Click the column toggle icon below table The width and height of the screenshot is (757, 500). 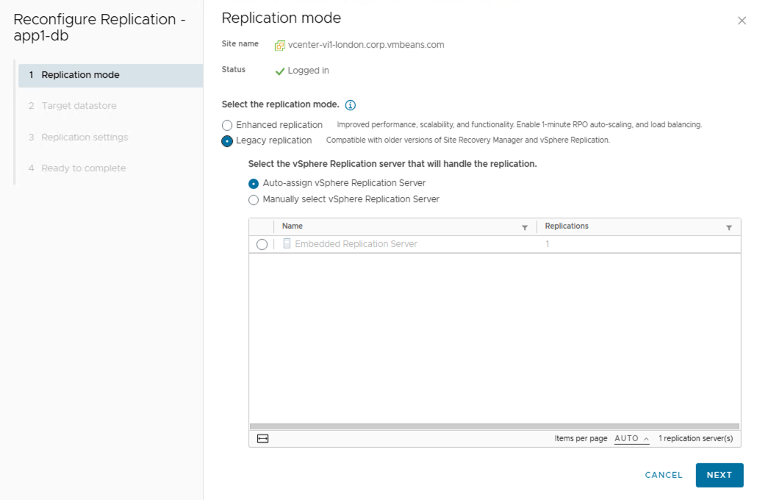(x=263, y=439)
